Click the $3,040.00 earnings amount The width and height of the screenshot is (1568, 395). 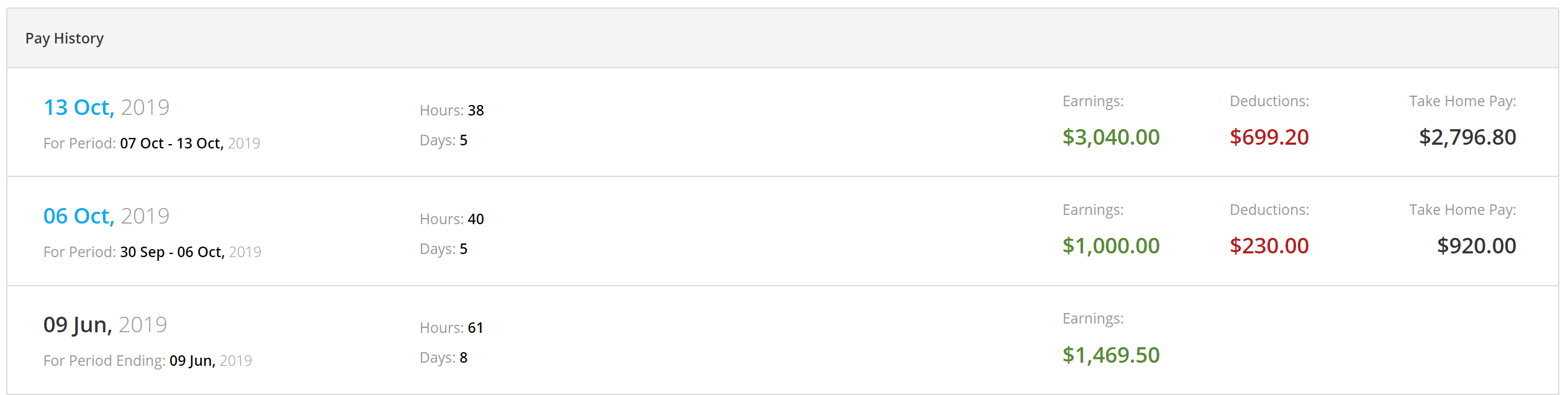click(1111, 137)
